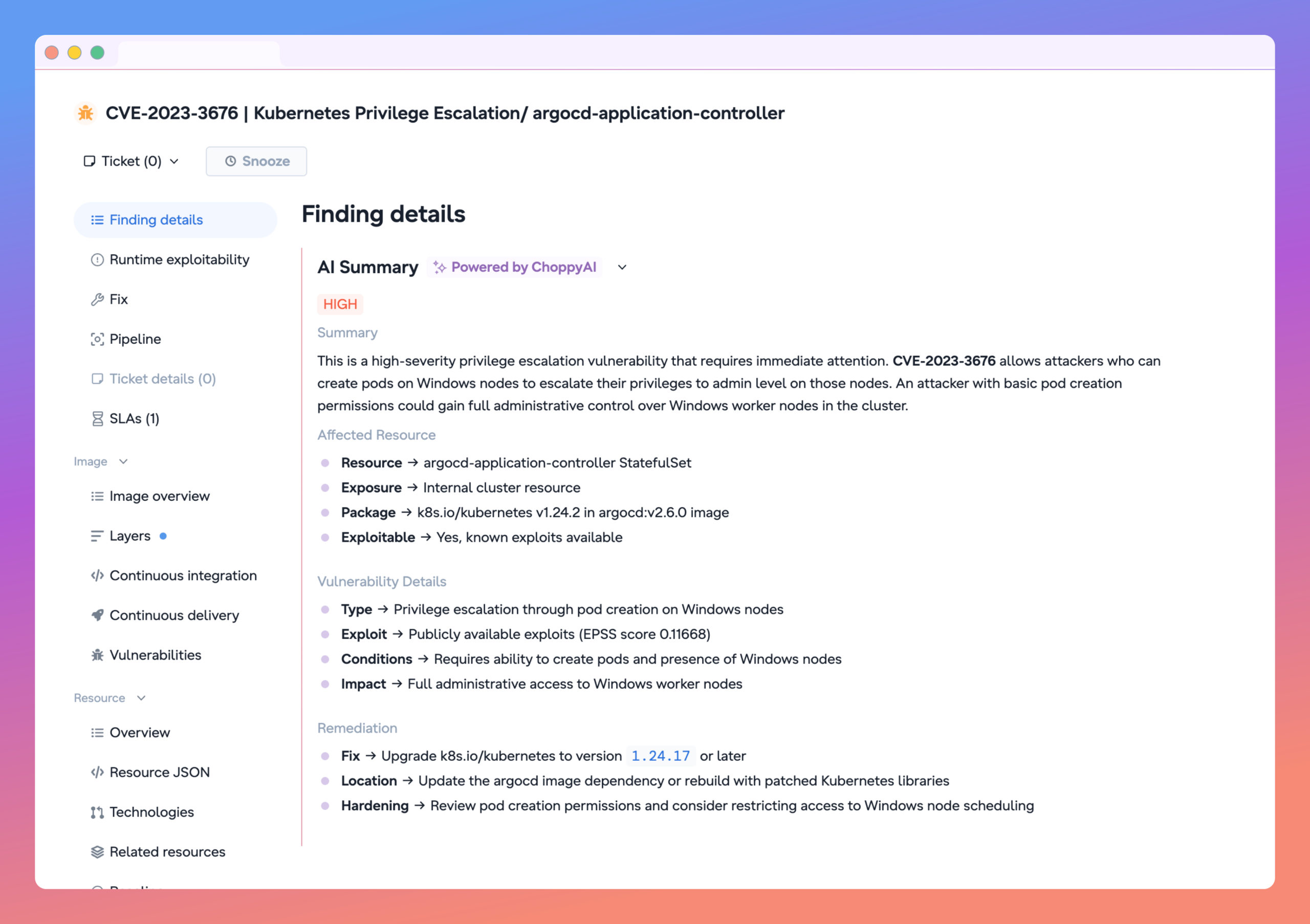The width and height of the screenshot is (1310, 924).
Task: Click the Hardening remediation row
Action: point(677,806)
